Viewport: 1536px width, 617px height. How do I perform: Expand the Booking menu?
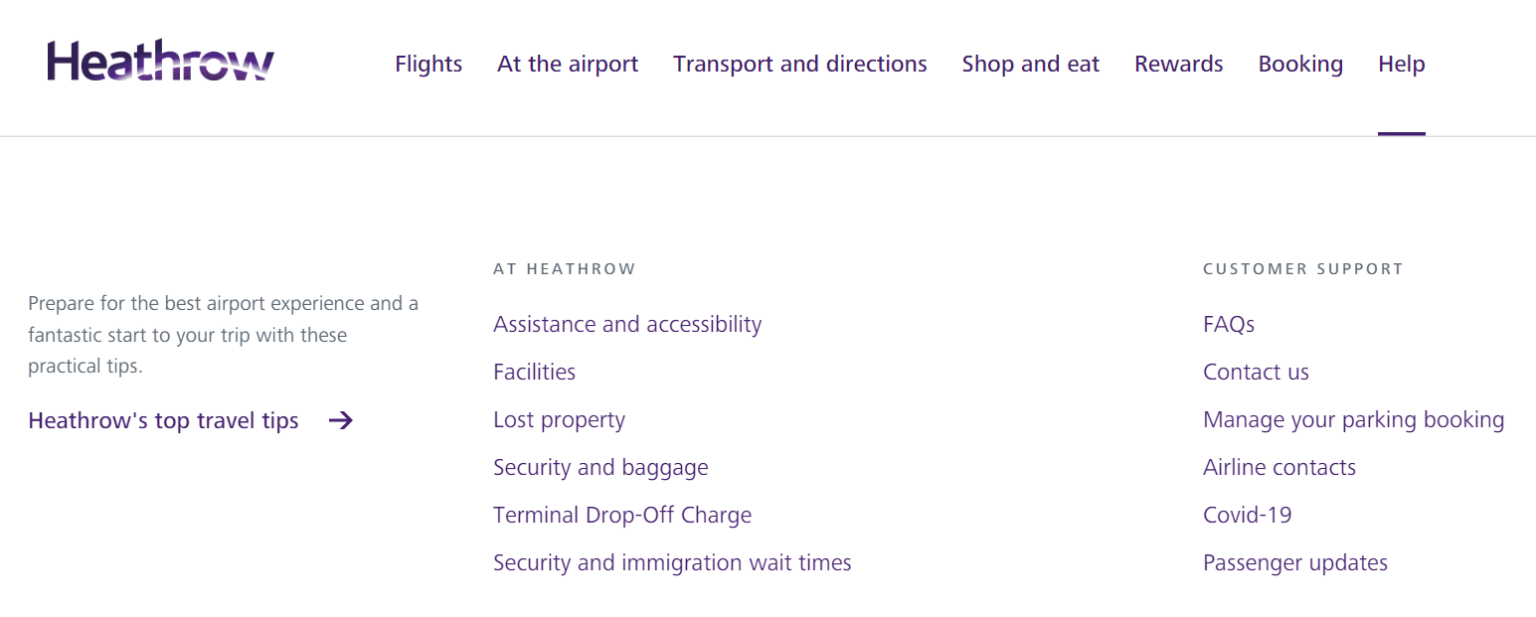(1300, 64)
